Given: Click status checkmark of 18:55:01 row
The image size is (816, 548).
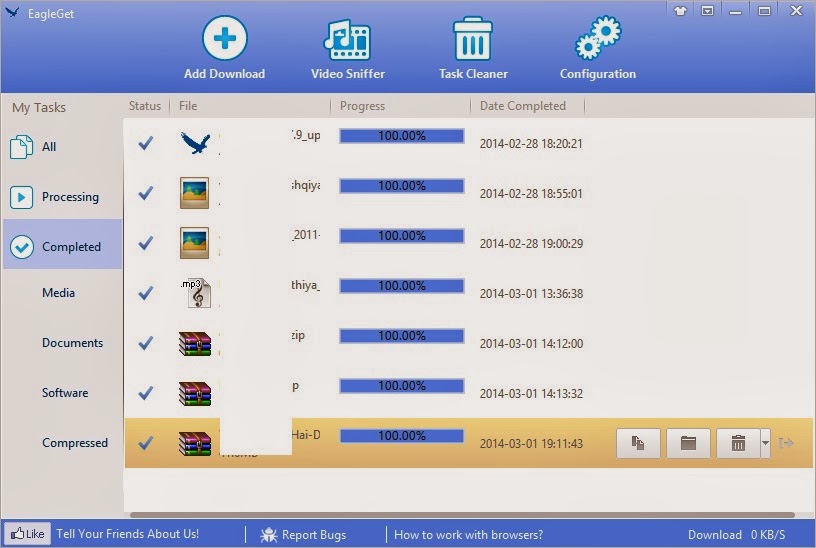Looking at the screenshot, I should tap(146, 193).
